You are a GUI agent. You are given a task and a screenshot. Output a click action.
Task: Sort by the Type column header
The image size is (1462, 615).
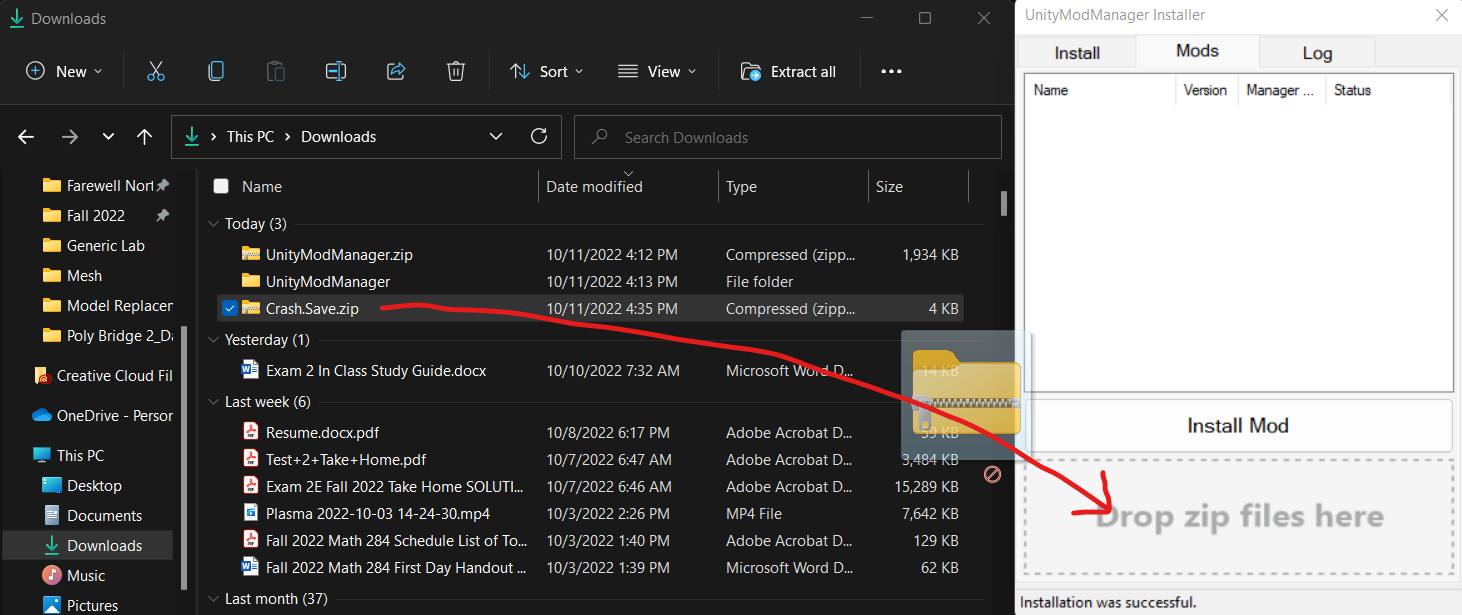792,186
